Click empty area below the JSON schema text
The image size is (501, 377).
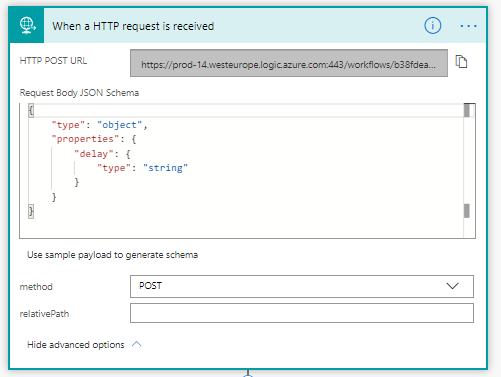point(241,227)
